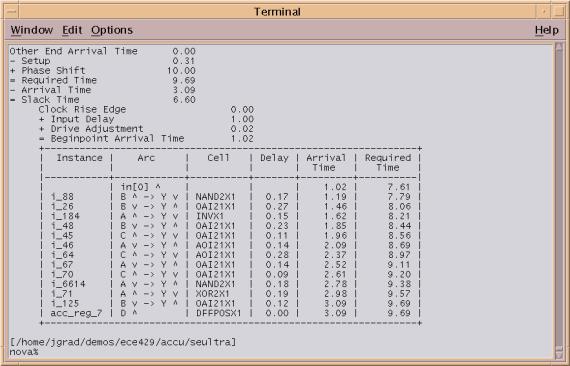Click the arrival time 2.98 in i_71 row
The image size is (570, 366).
[335, 294]
